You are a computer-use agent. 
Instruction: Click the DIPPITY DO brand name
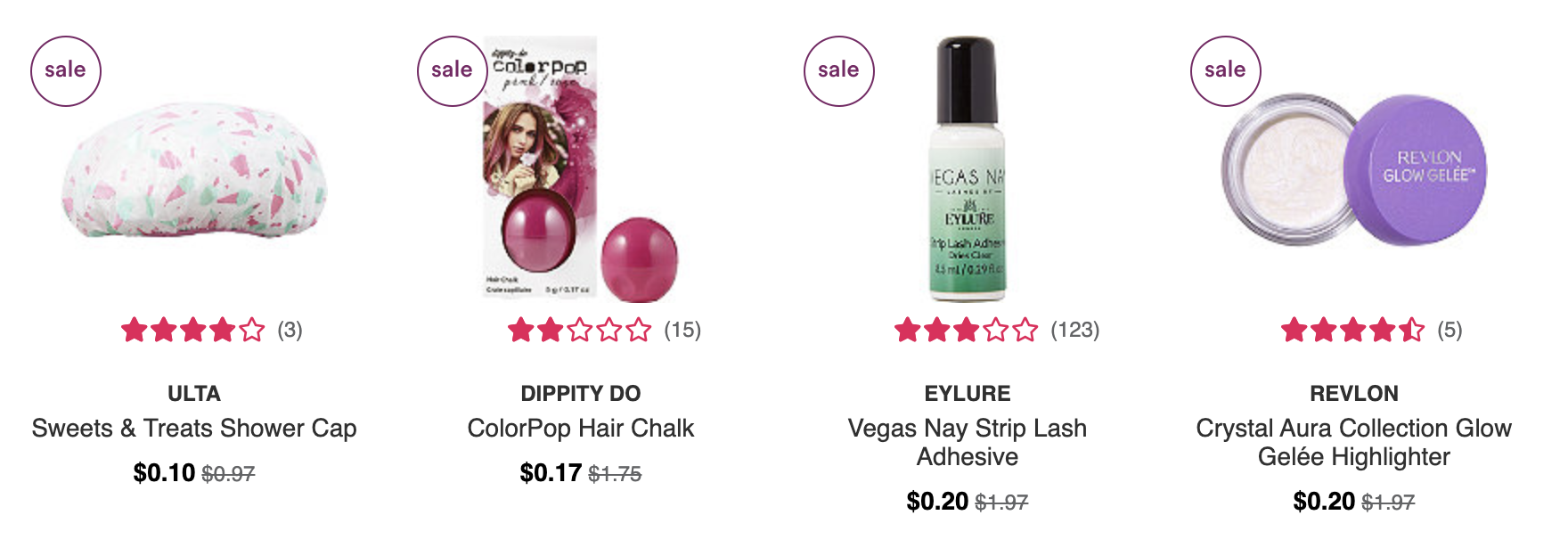(581, 394)
